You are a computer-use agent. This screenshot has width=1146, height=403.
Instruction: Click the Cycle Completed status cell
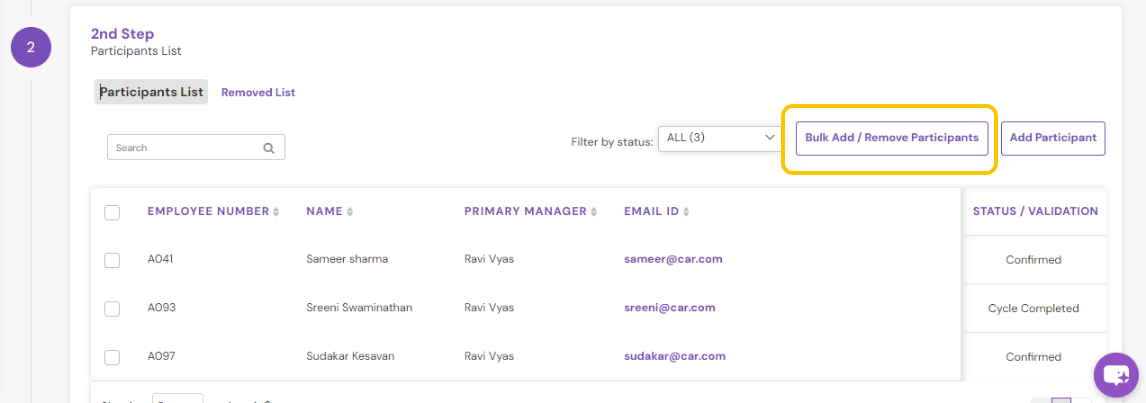1033,309
